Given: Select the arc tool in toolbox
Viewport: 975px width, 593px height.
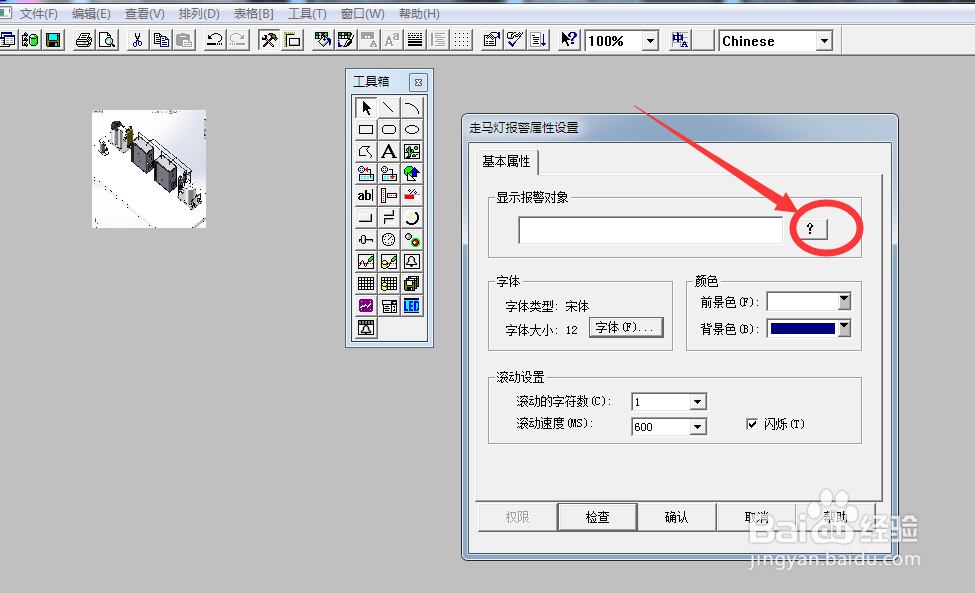Looking at the screenshot, I should point(412,108).
